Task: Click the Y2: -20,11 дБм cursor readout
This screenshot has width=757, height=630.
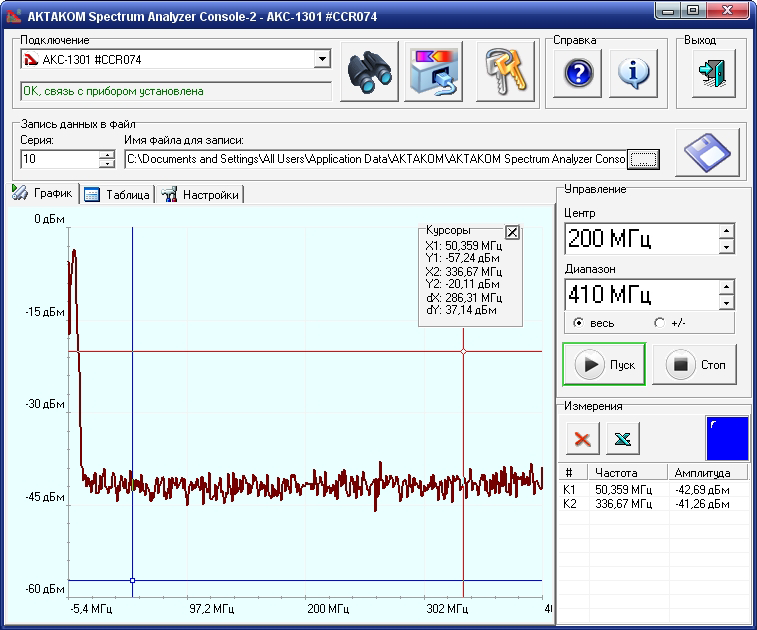Action: click(463, 284)
